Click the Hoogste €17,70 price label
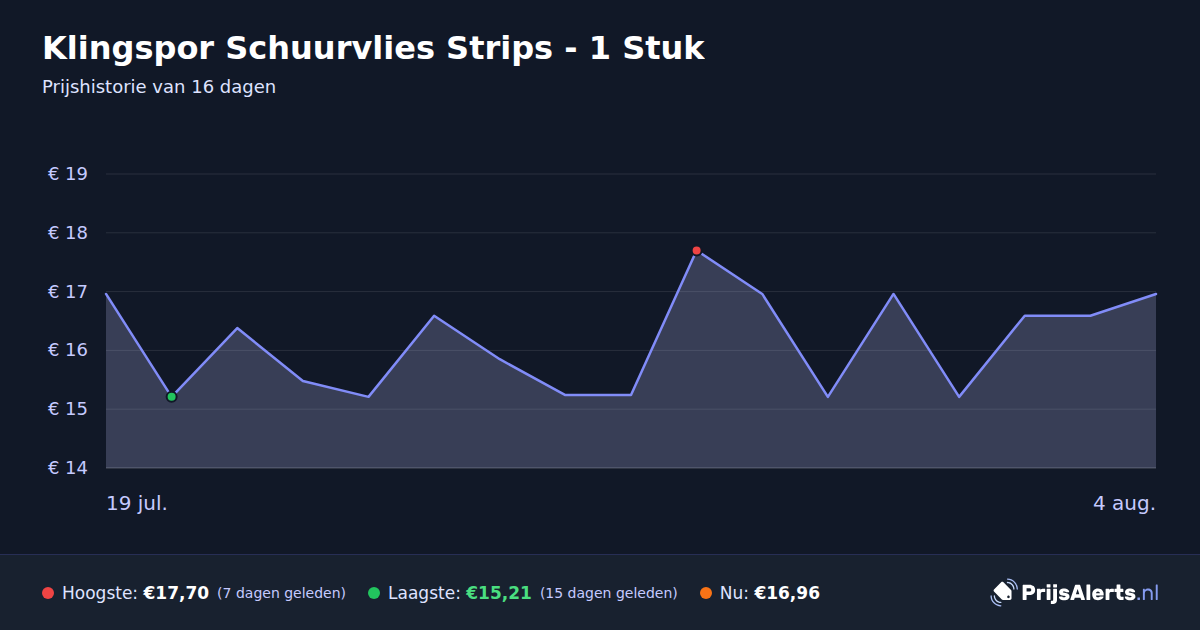 [x=135, y=593]
